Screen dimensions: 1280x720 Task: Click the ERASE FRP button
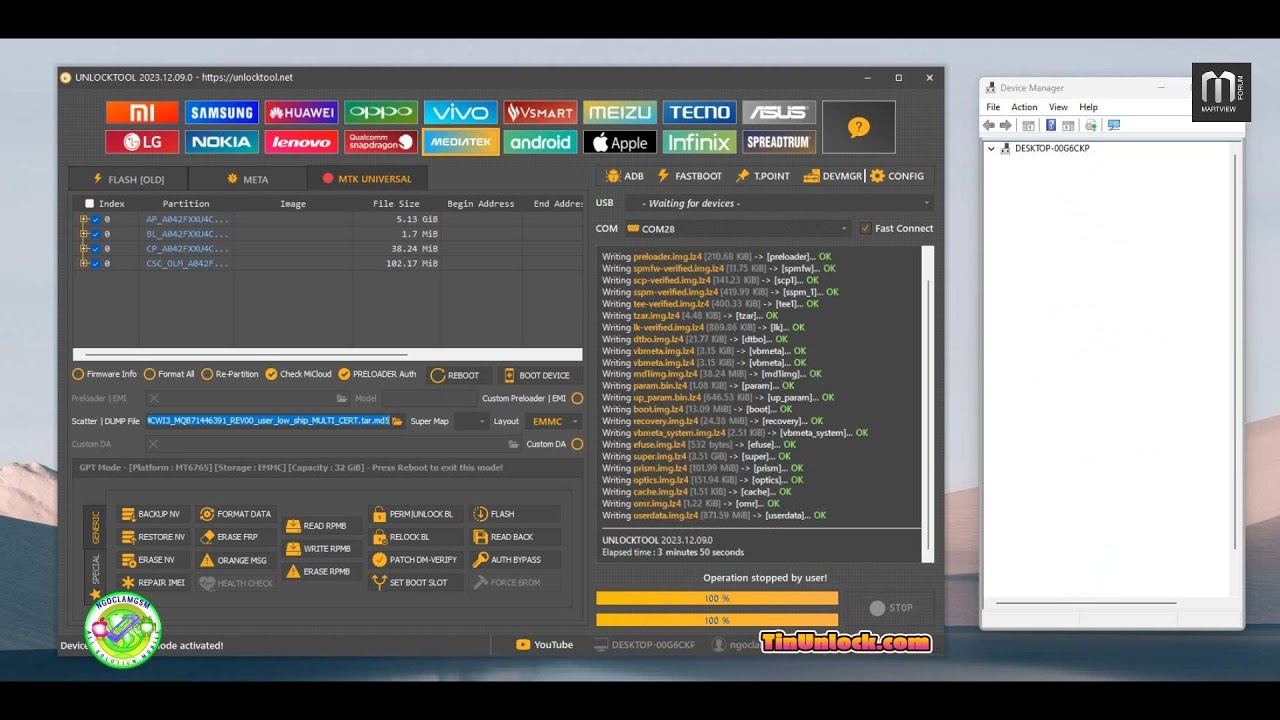coord(236,537)
